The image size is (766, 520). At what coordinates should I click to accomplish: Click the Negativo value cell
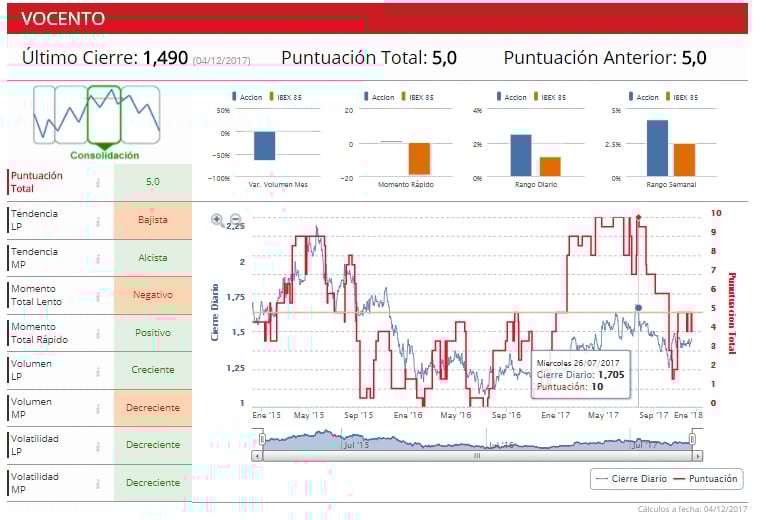[153, 295]
